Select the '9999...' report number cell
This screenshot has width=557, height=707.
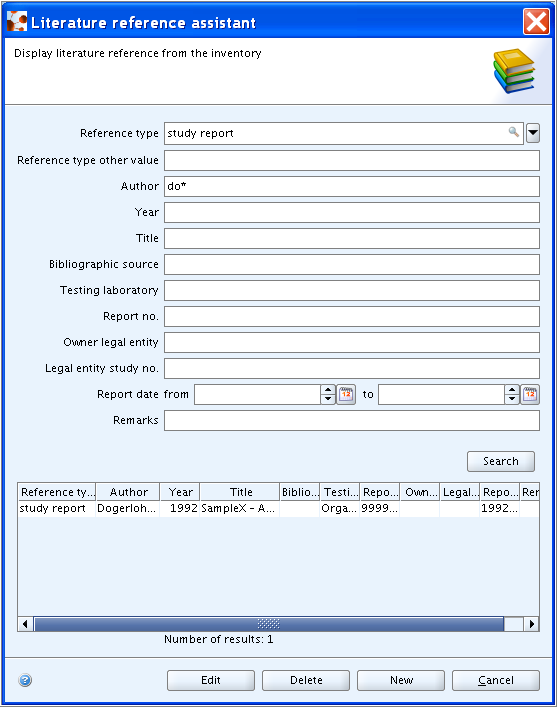coord(380,509)
